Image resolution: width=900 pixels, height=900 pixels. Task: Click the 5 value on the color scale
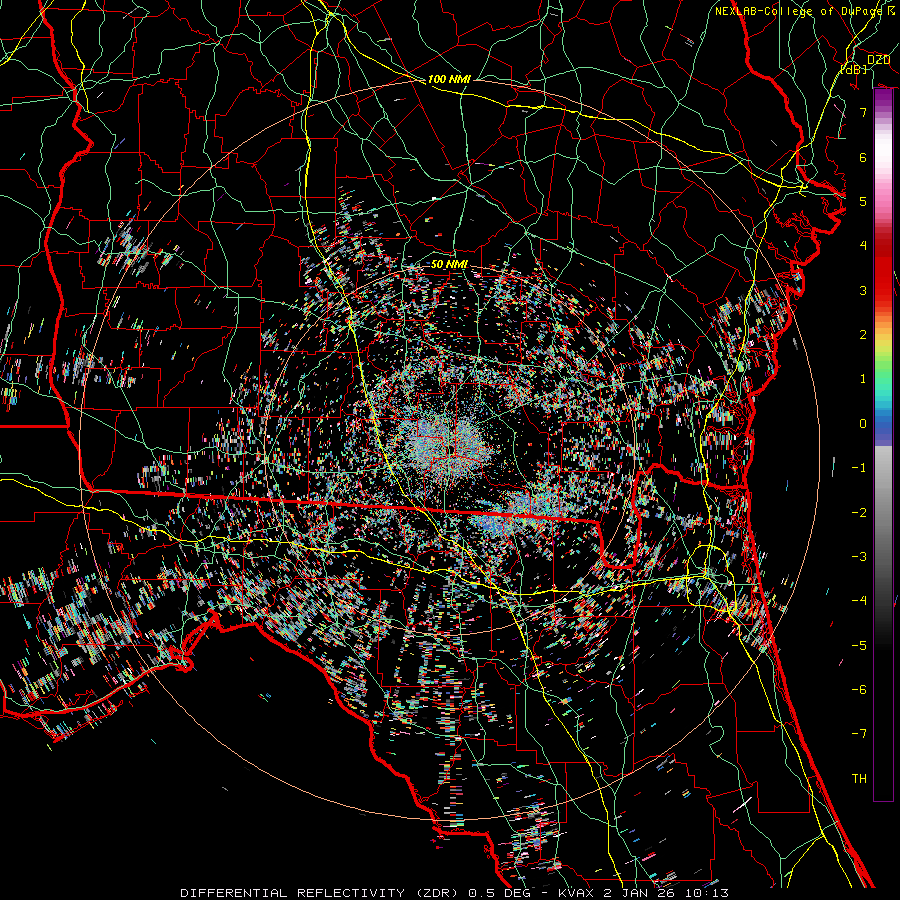click(x=863, y=201)
